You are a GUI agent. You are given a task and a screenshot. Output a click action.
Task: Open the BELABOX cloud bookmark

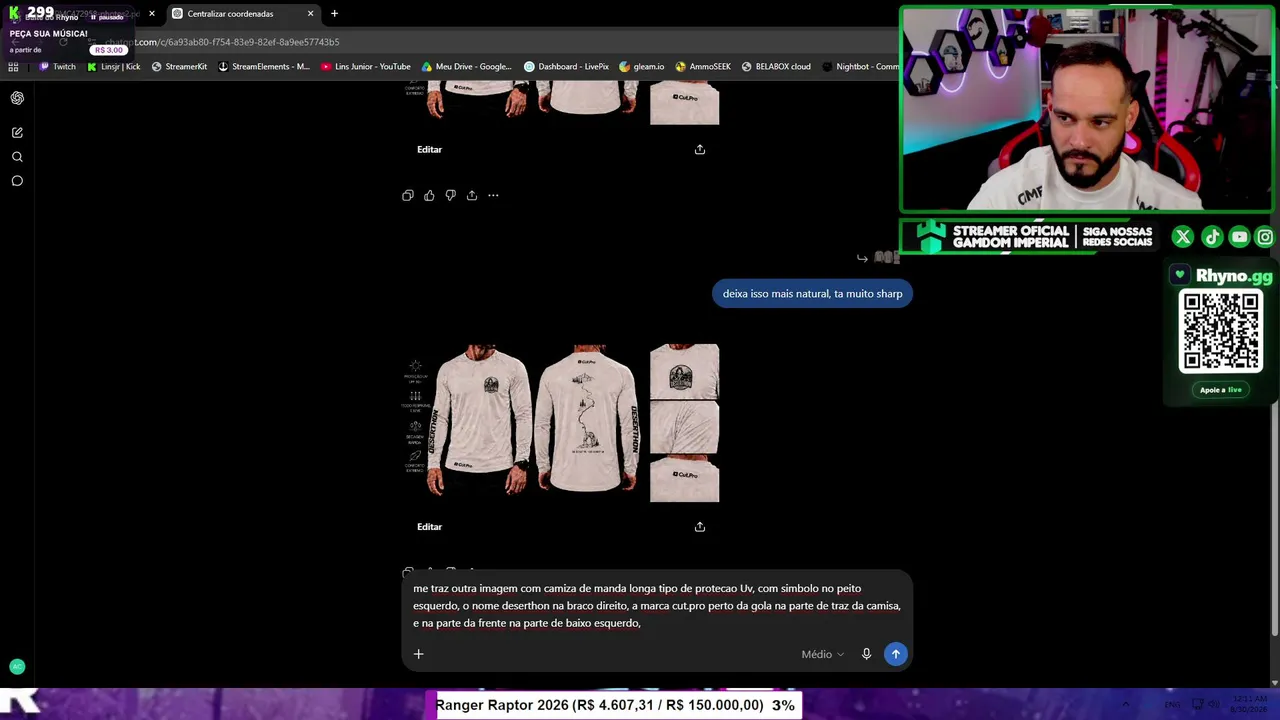[x=776, y=67]
